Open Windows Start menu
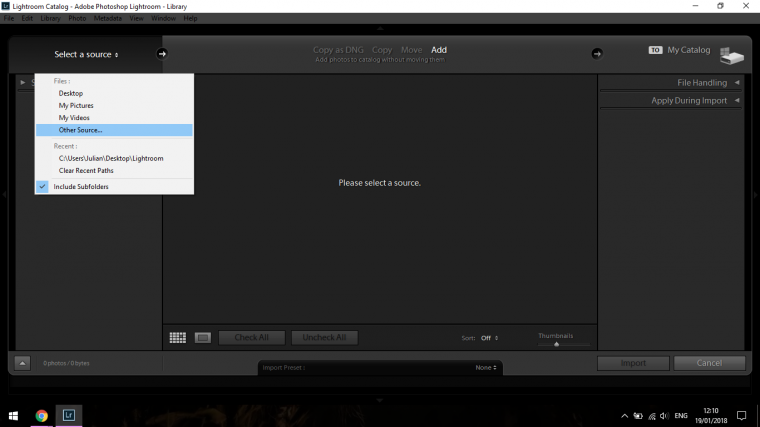 14,415
